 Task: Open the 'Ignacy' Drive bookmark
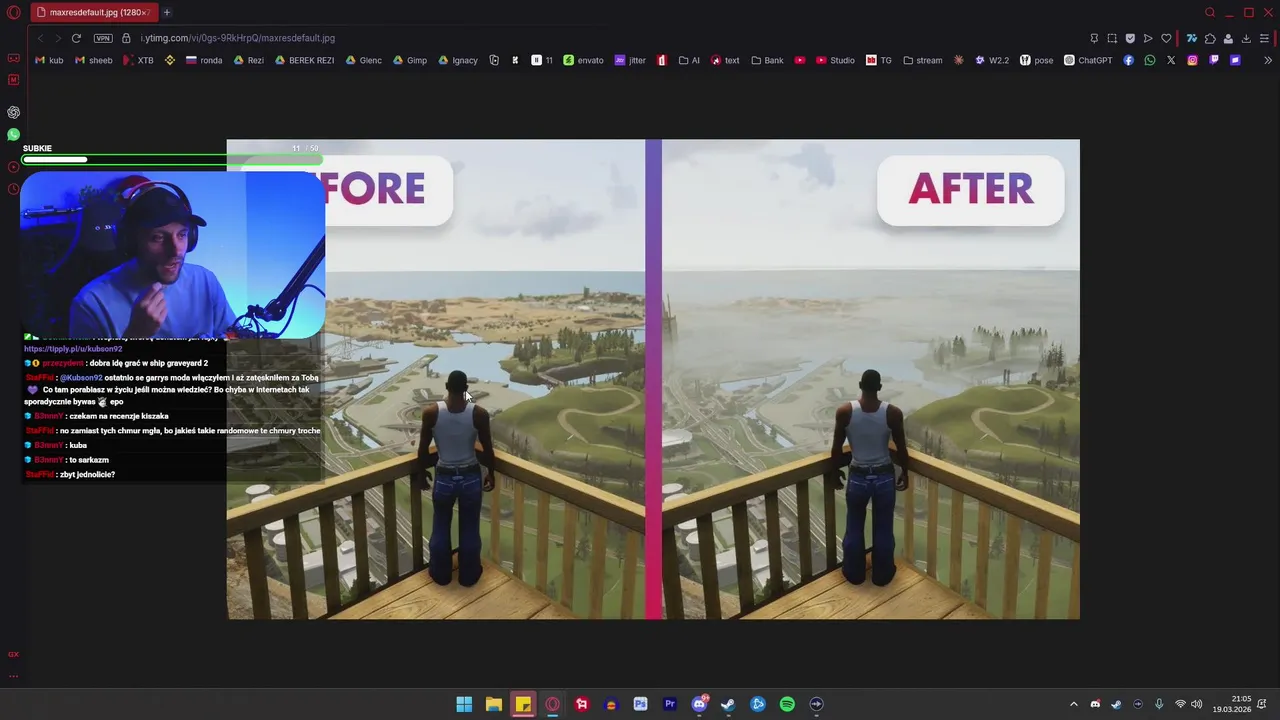458,60
